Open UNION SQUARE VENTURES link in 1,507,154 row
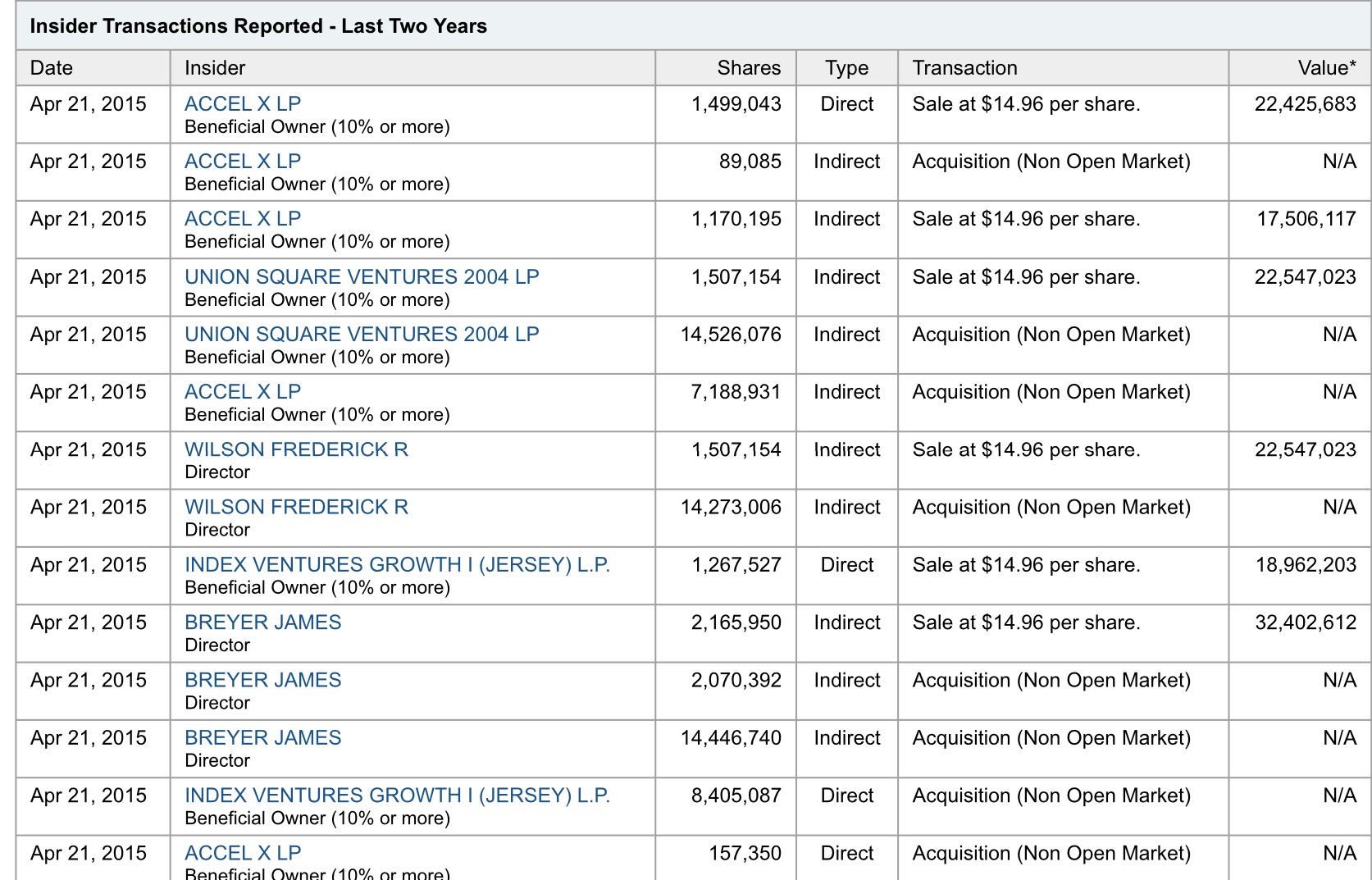This screenshot has height=880, width=1372. point(362,277)
